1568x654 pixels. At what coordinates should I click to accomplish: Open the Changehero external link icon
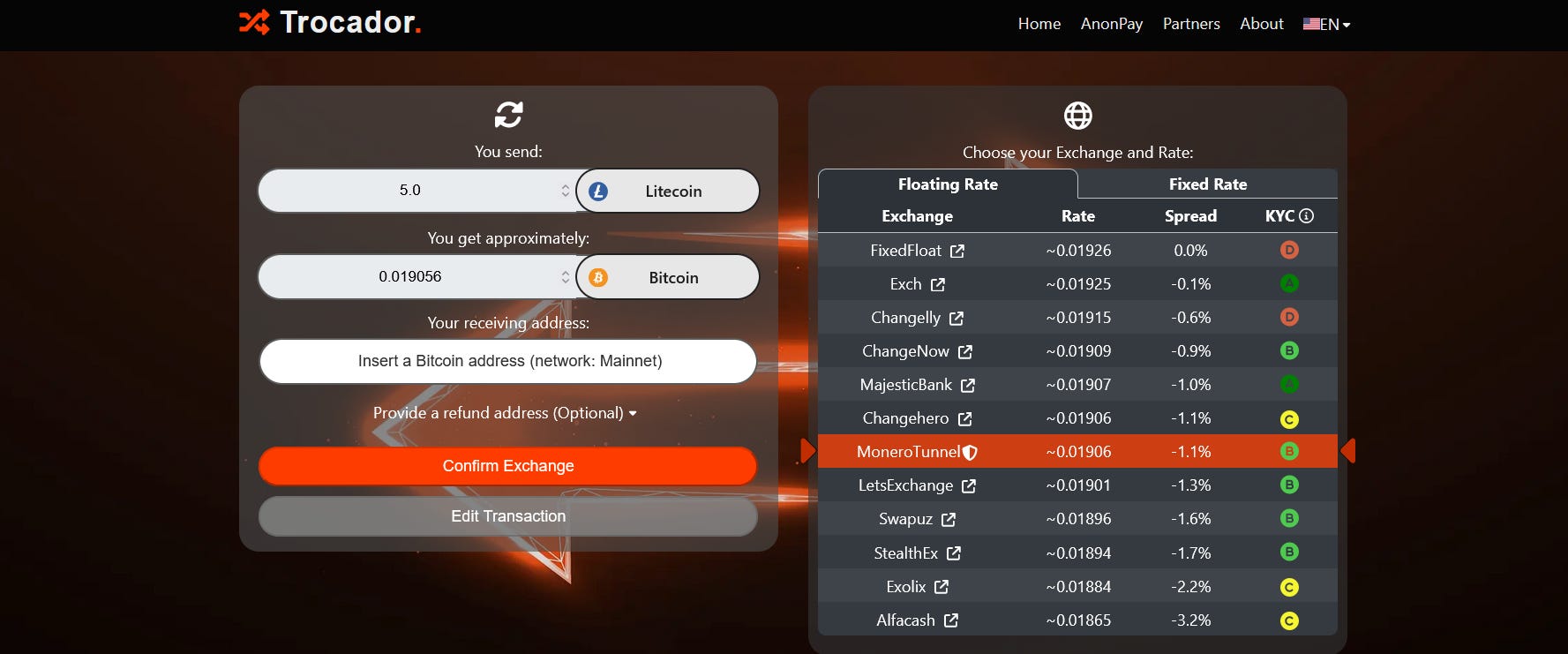964,418
